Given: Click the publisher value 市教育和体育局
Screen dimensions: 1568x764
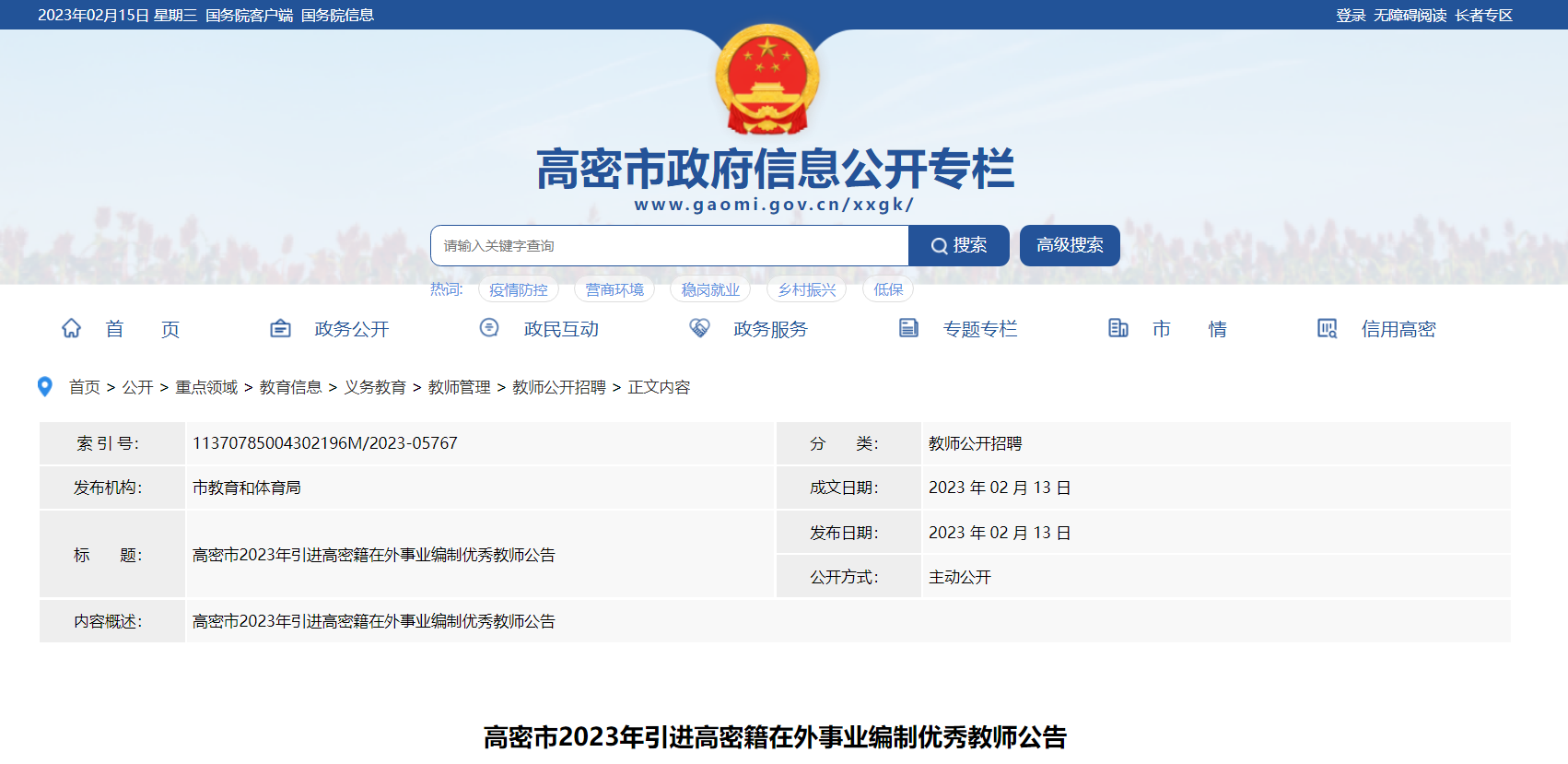Looking at the screenshot, I should (247, 488).
